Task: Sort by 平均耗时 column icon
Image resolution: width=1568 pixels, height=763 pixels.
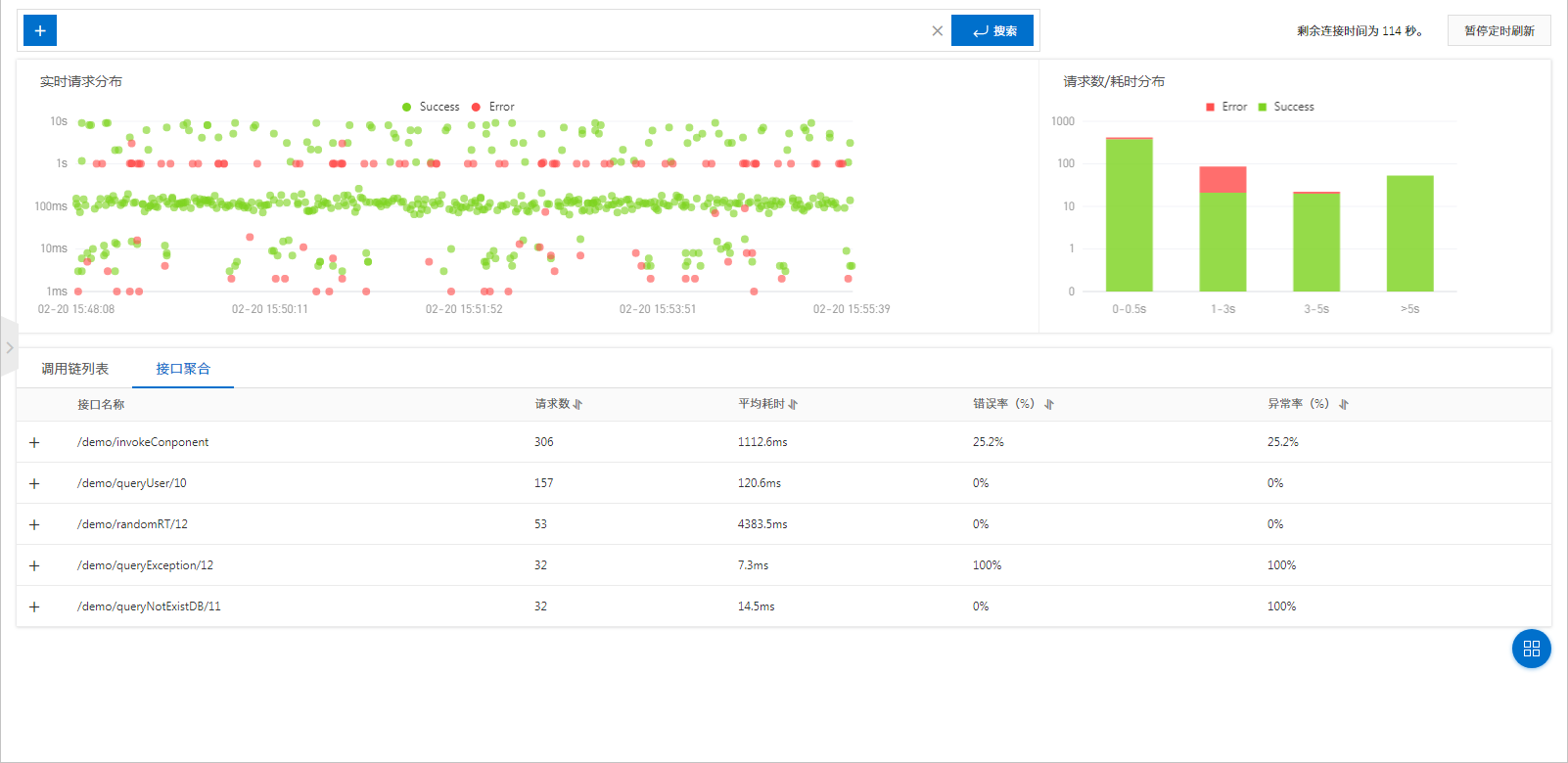Action: click(x=793, y=404)
